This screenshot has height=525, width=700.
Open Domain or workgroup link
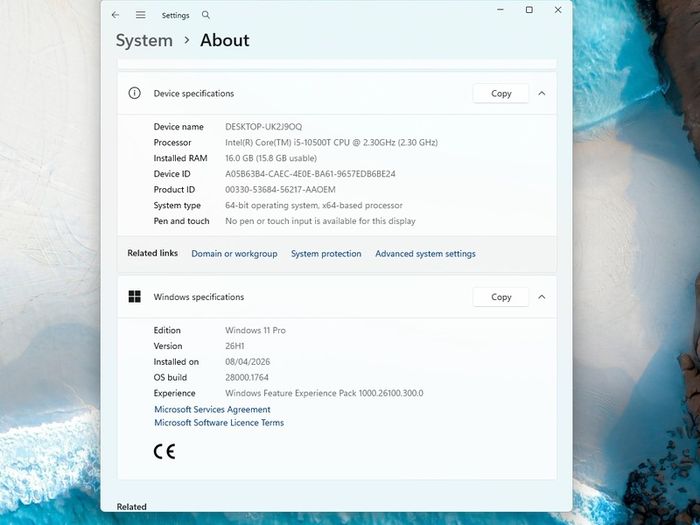[234, 254]
